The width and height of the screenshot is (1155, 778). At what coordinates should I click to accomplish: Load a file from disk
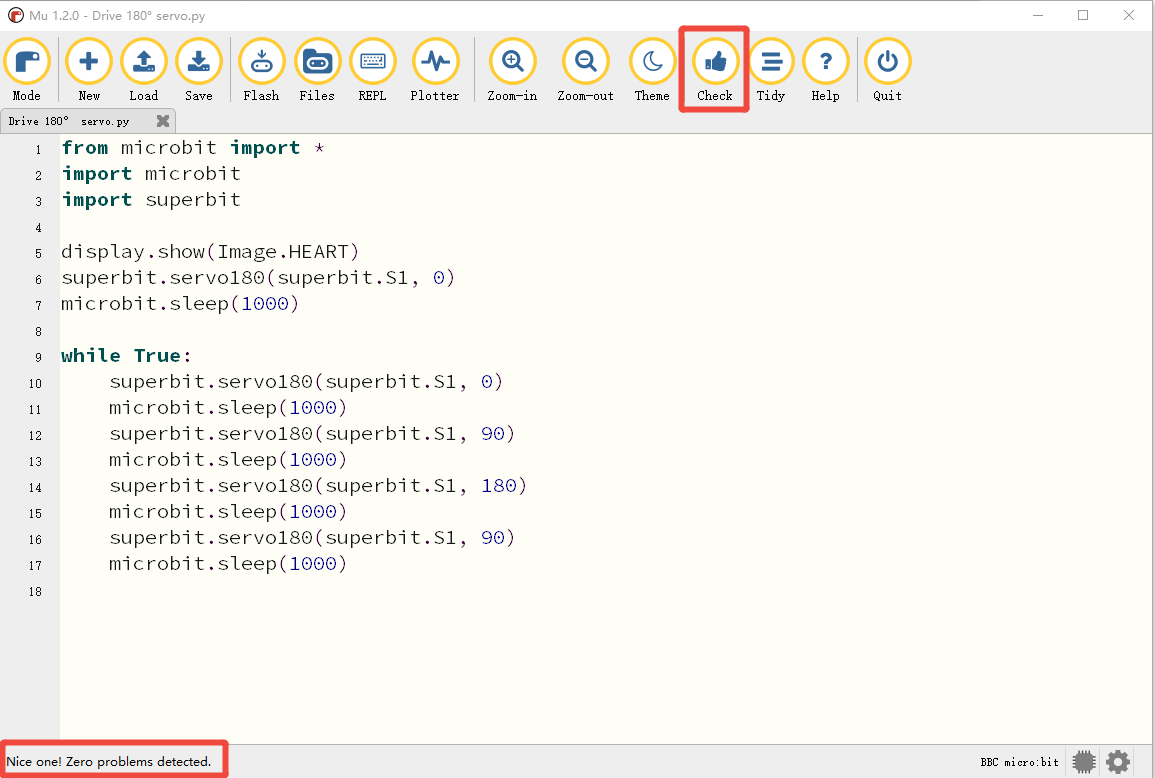(144, 71)
